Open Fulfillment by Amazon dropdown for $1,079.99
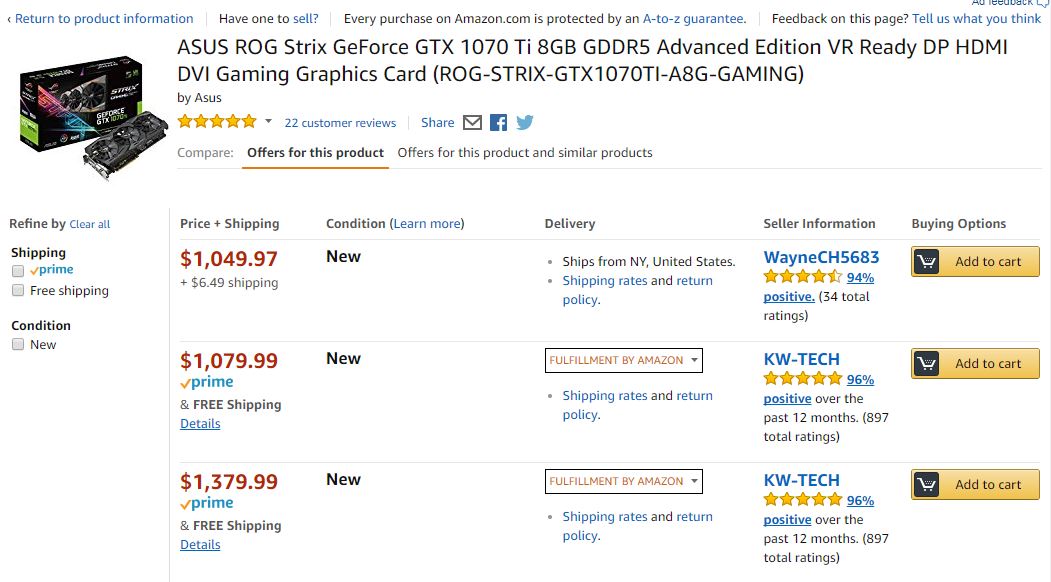 point(624,360)
